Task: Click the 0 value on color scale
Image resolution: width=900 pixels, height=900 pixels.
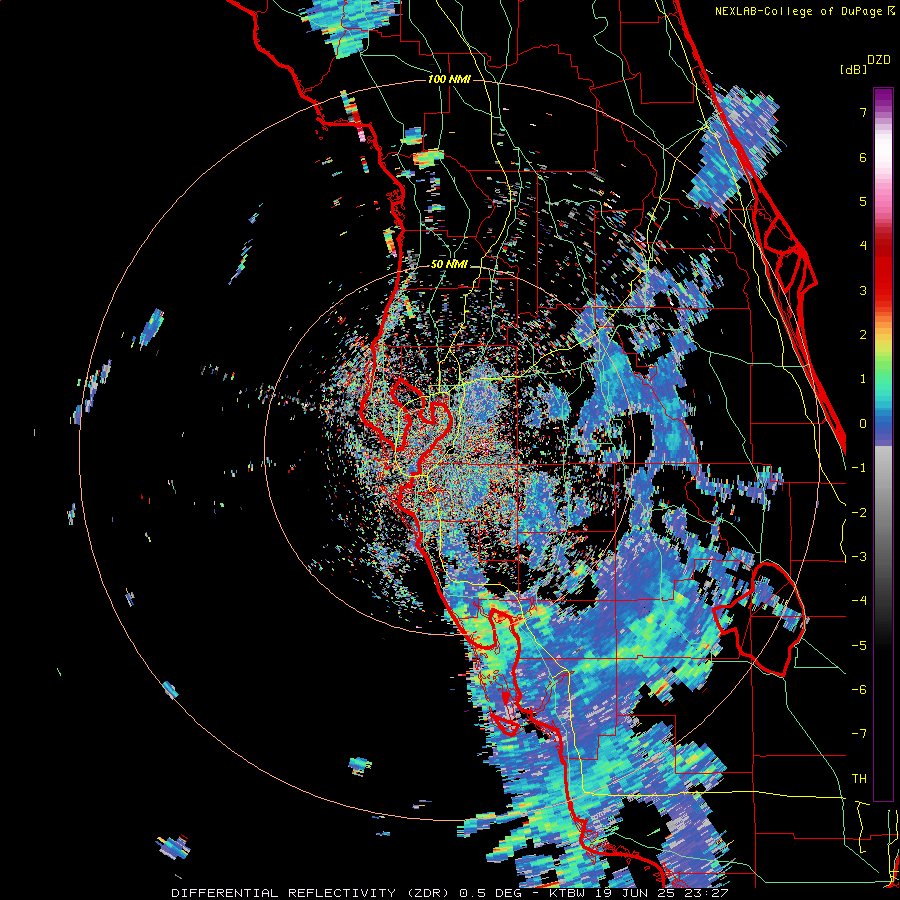Action: click(863, 424)
